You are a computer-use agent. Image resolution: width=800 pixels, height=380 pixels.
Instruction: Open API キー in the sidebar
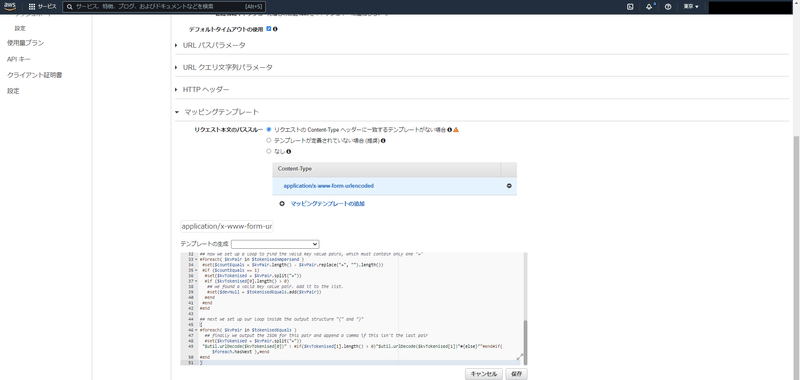click(x=19, y=59)
